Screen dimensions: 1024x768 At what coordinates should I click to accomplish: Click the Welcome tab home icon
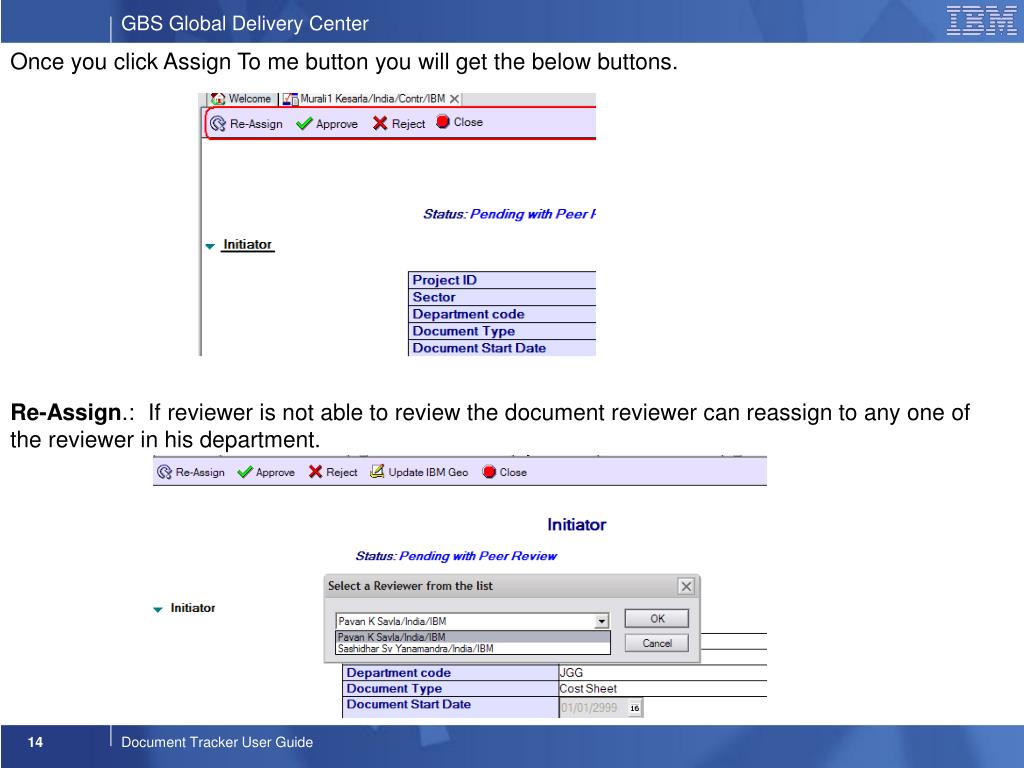click(x=218, y=99)
